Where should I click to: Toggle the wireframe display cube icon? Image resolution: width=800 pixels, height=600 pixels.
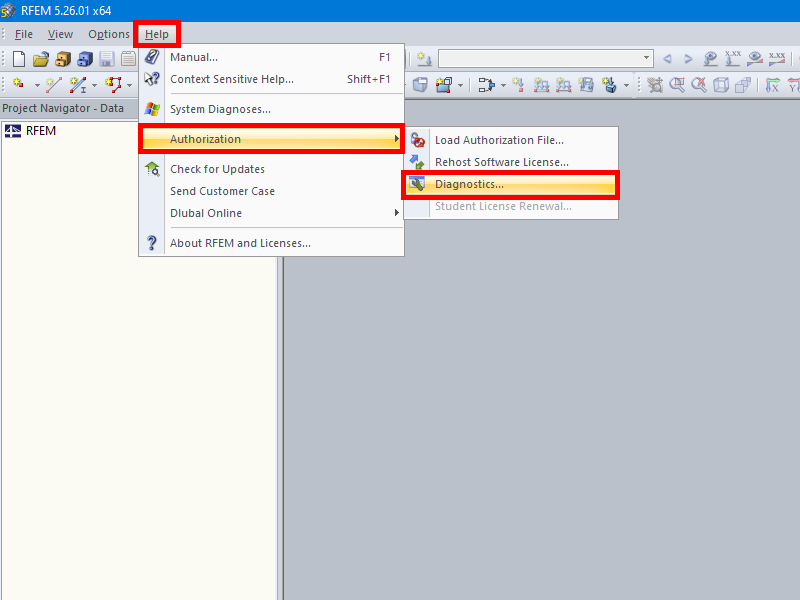721,85
